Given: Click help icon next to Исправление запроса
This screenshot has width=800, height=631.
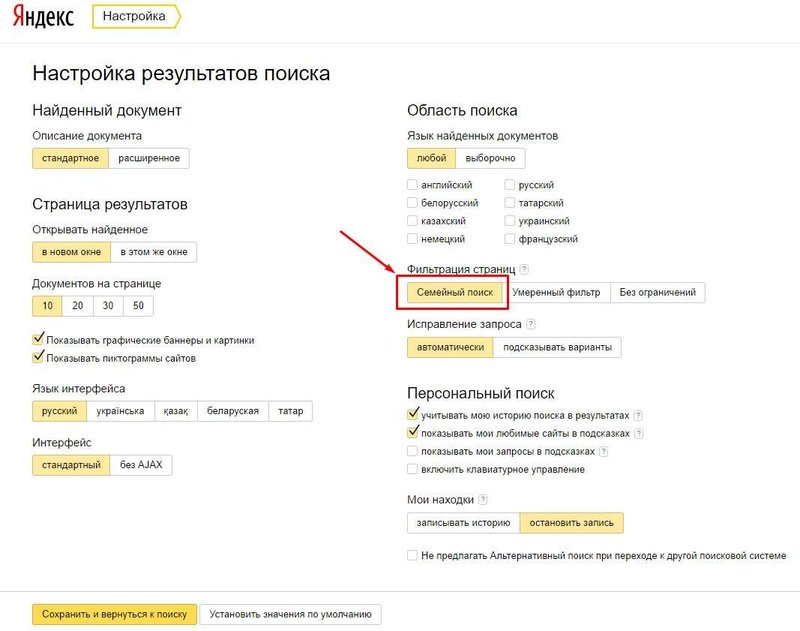Looking at the screenshot, I should click(x=531, y=324).
